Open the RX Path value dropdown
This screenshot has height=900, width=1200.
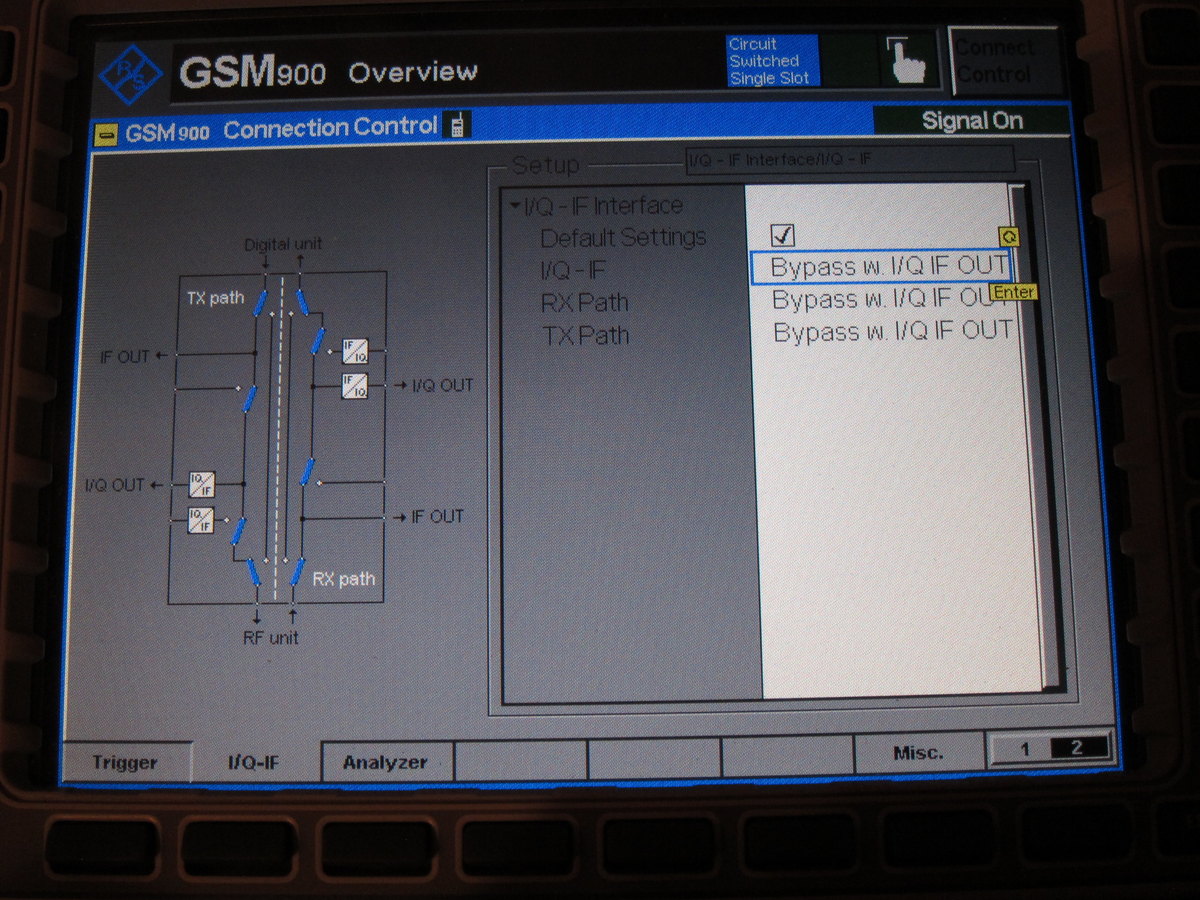pos(890,299)
